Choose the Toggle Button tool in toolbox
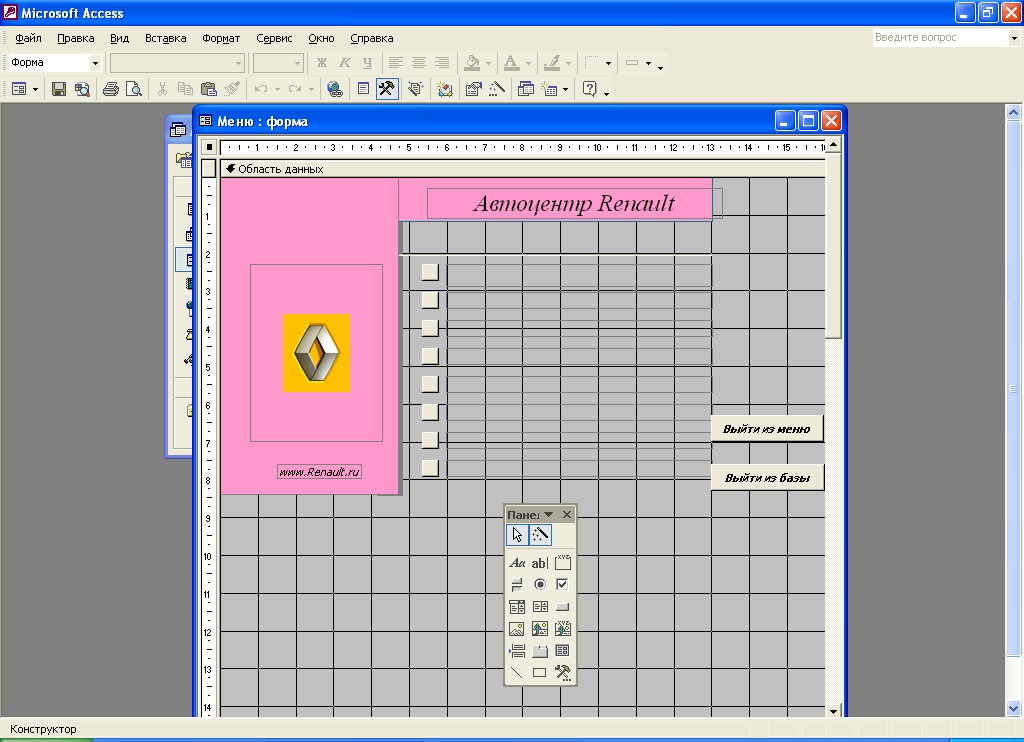Screen dimensions: 1024x742 click(x=517, y=585)
